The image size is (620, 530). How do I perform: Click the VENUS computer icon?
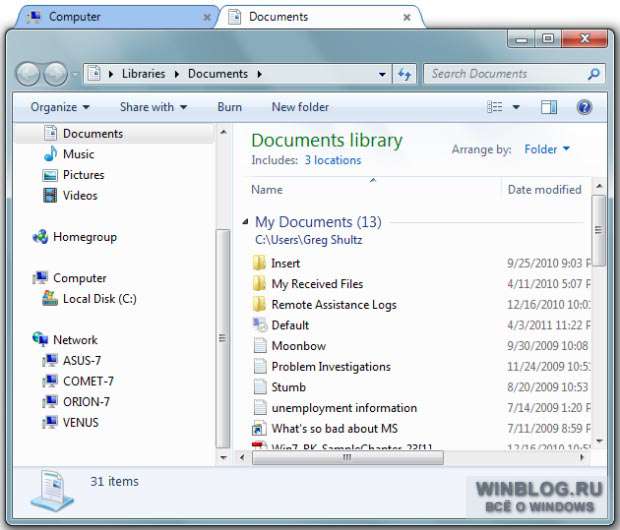point(50,422)
